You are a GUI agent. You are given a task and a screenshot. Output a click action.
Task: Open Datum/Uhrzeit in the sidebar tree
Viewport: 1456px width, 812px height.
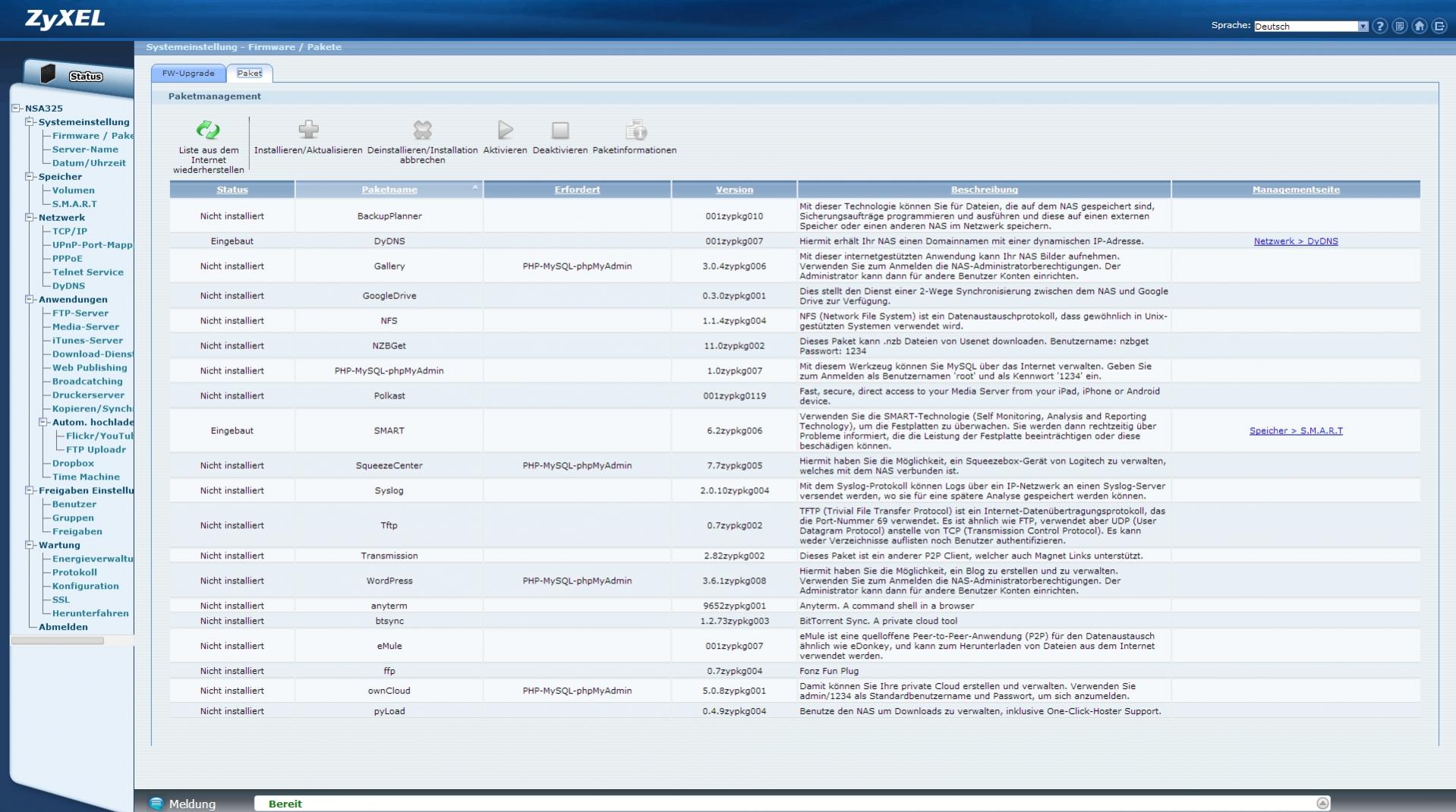[89, 163]
